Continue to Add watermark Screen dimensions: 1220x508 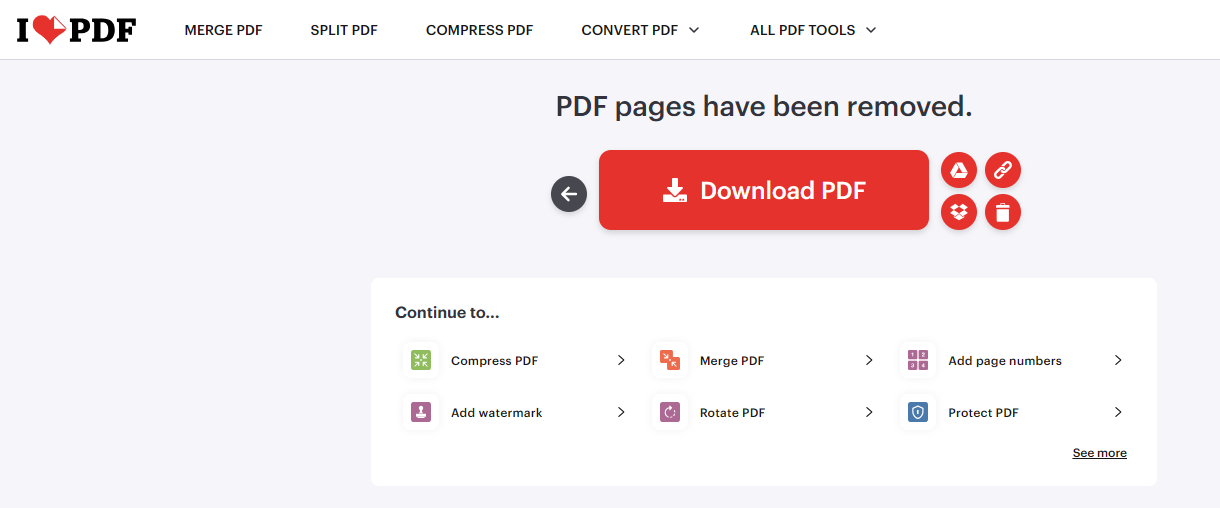496,413
